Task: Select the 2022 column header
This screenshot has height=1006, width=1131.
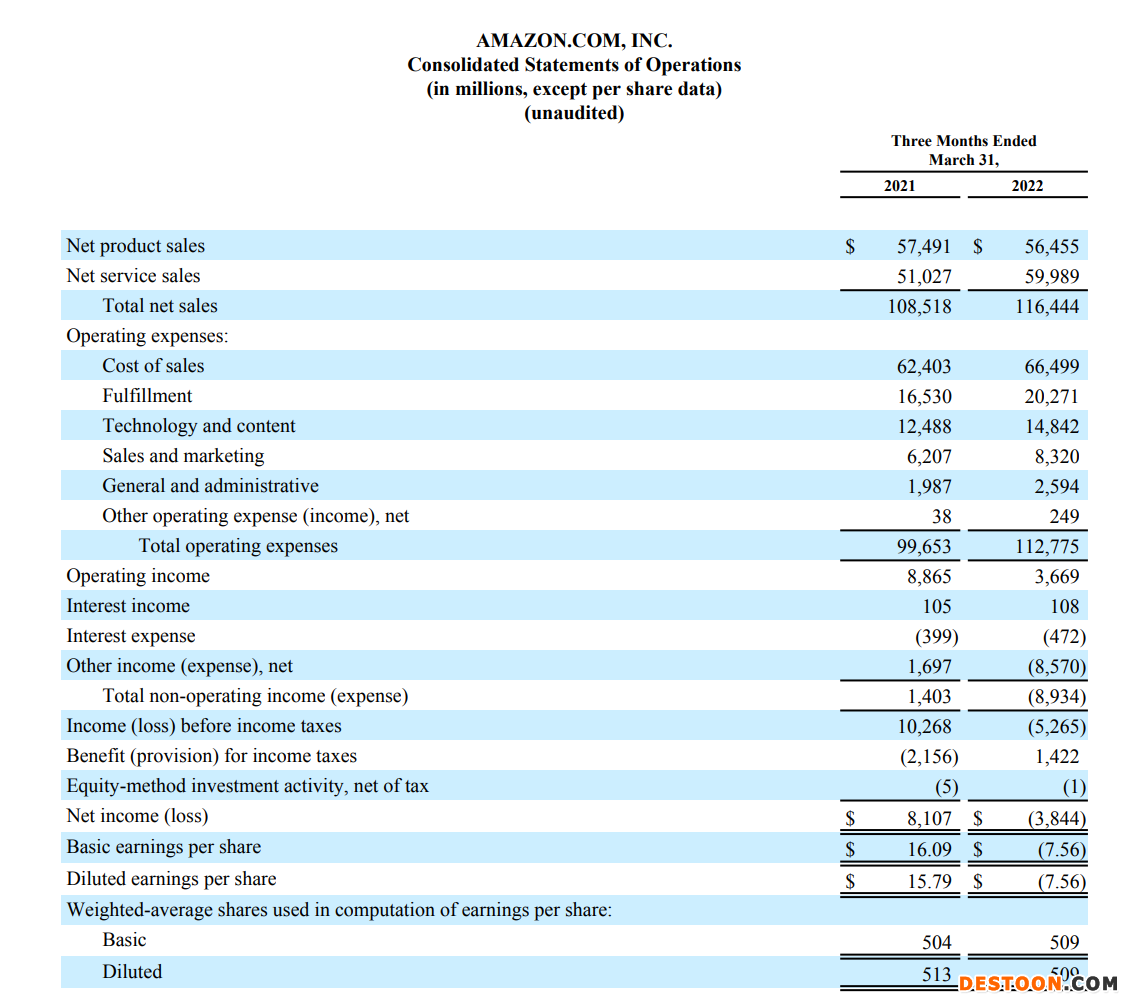Action: [x=1026, y=186]
